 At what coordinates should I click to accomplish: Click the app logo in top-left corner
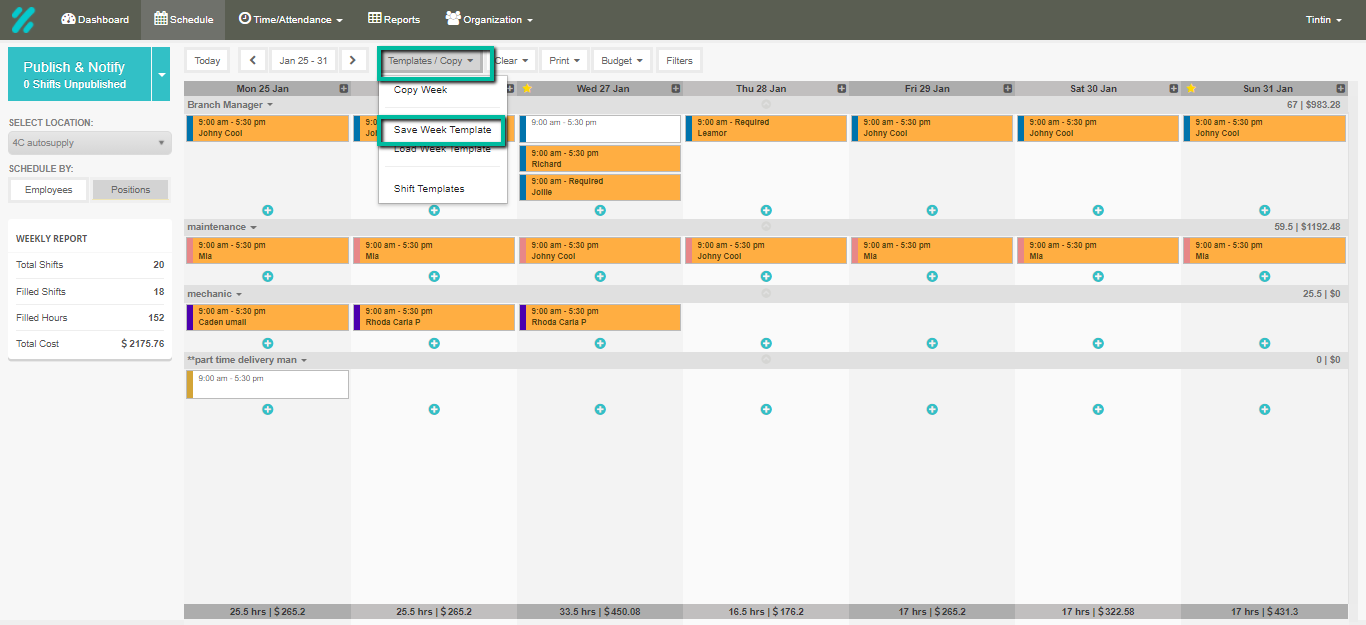coord(22,19)
